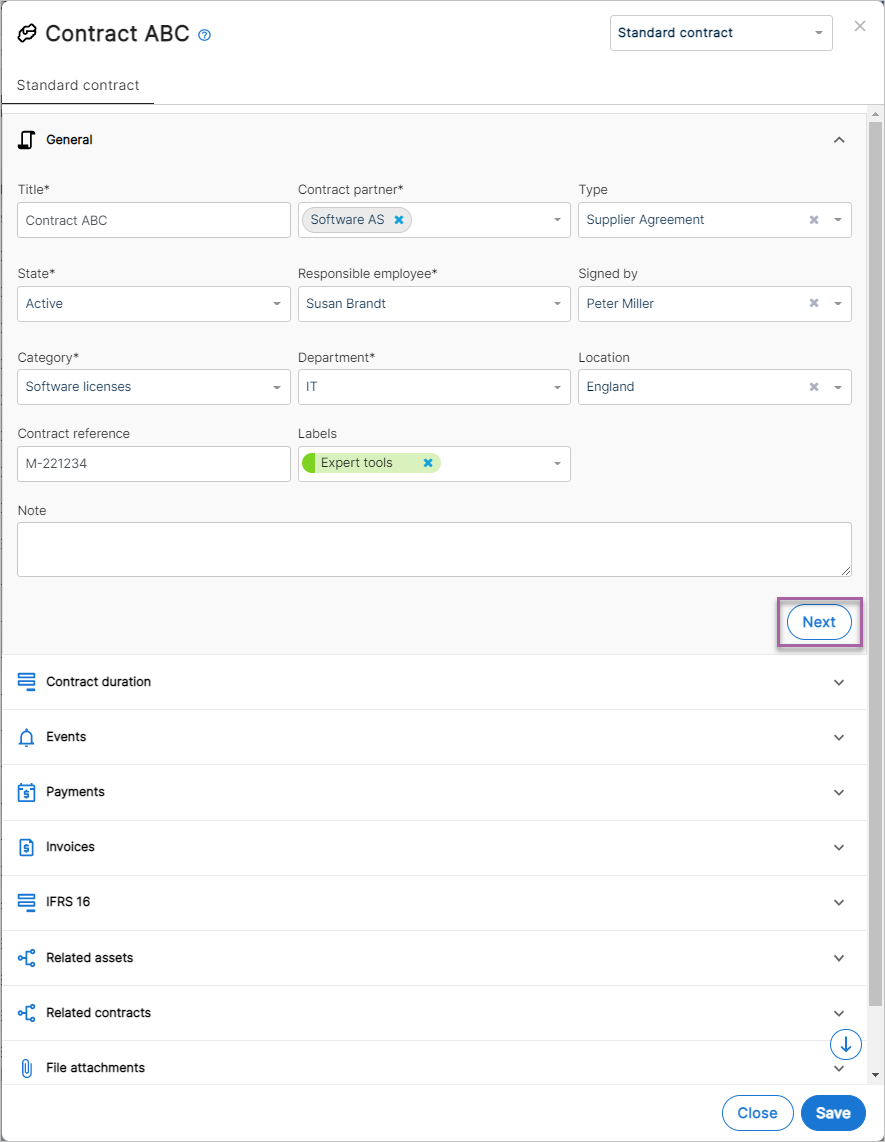
Task: Select the Standard contract tab
Action: pos(78,86)
